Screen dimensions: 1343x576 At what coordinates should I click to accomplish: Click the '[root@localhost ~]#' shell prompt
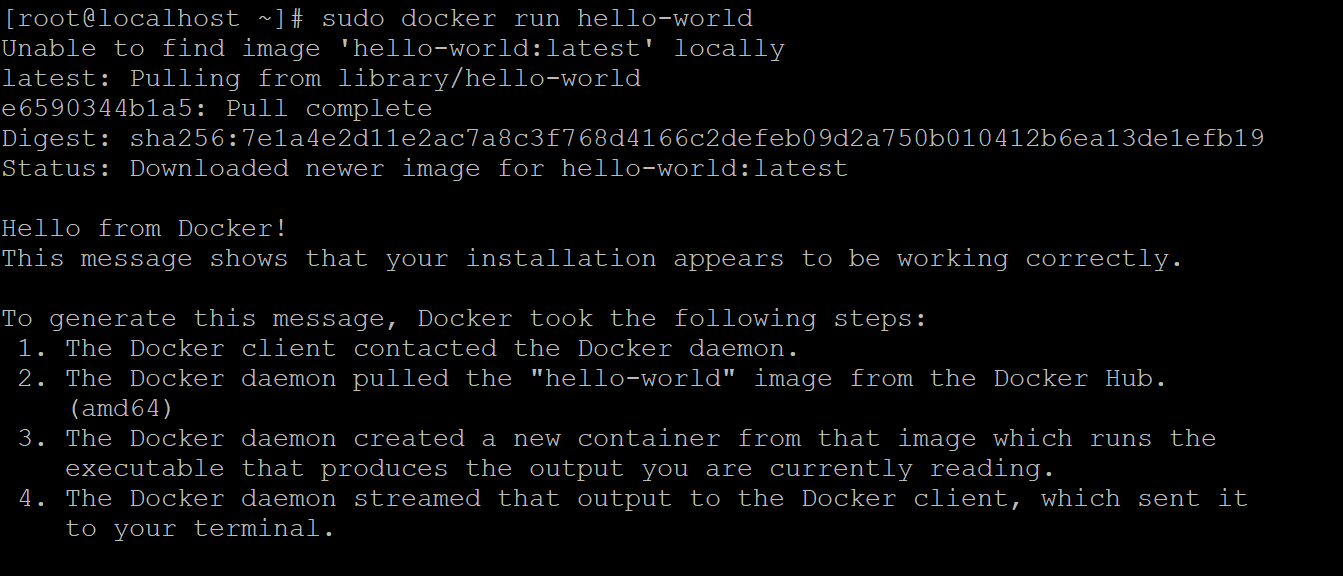coord(152,19)
